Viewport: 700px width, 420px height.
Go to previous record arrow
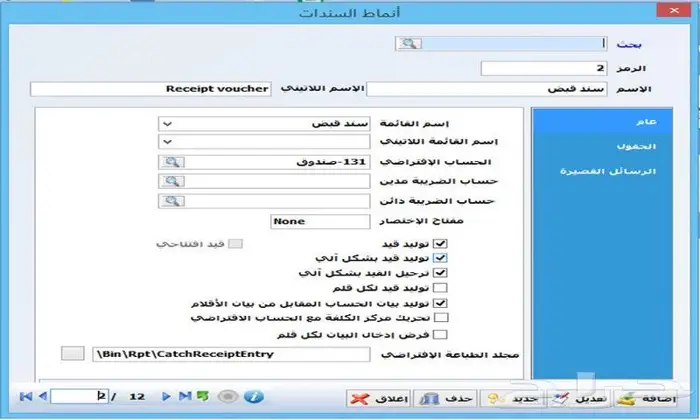43,396
